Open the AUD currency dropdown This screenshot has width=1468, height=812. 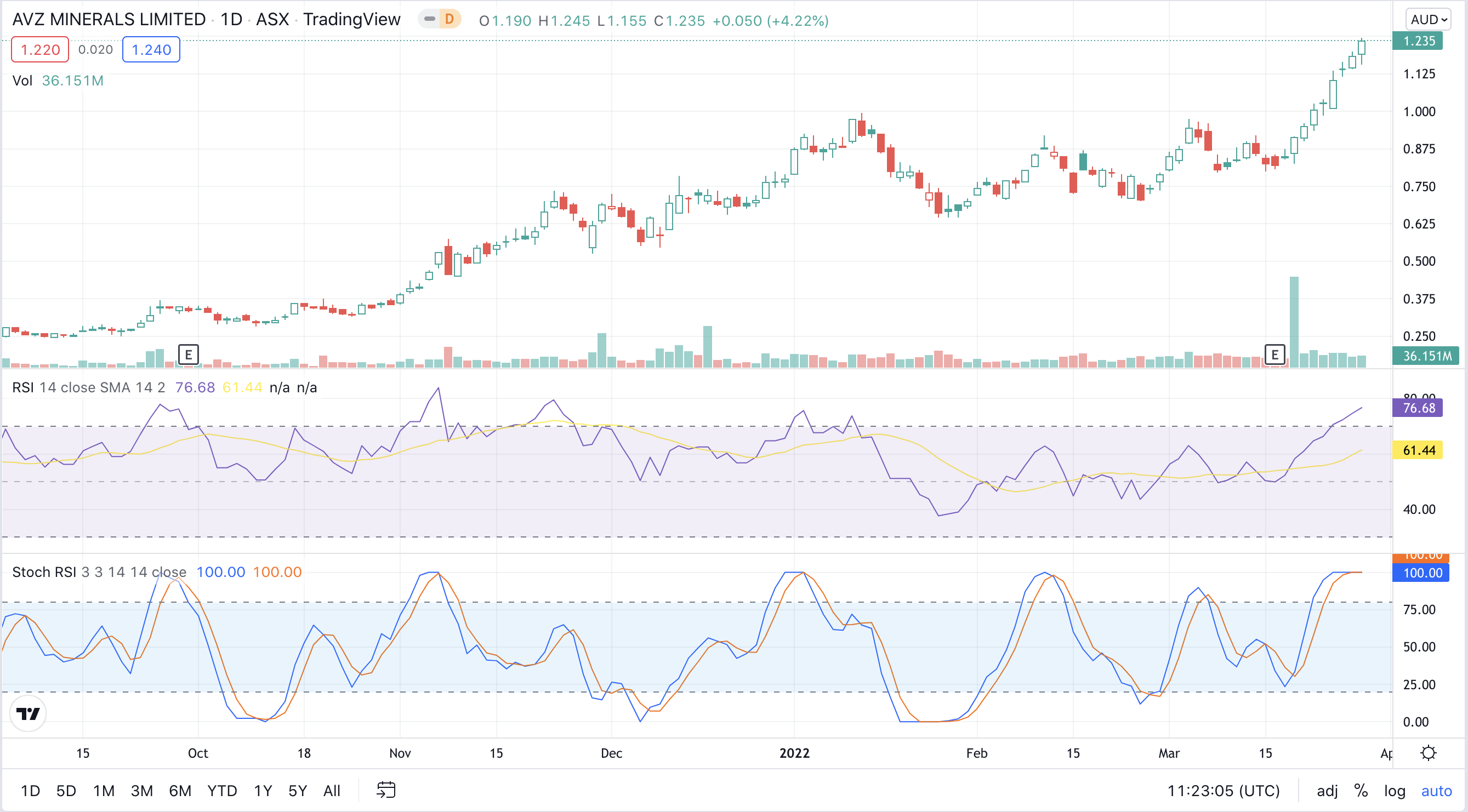[1428, 19]
